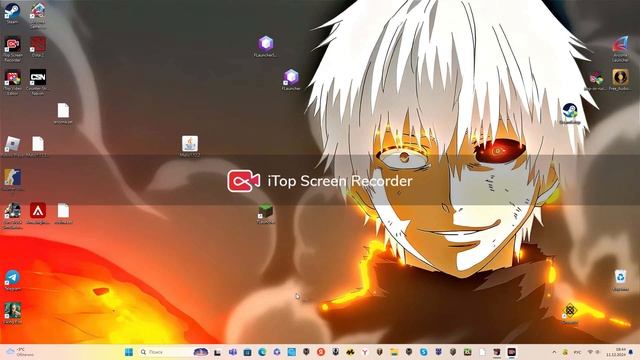Open the notification bell in tray
The height and width of the screenshot is (360, 640).
click(632, 352)
